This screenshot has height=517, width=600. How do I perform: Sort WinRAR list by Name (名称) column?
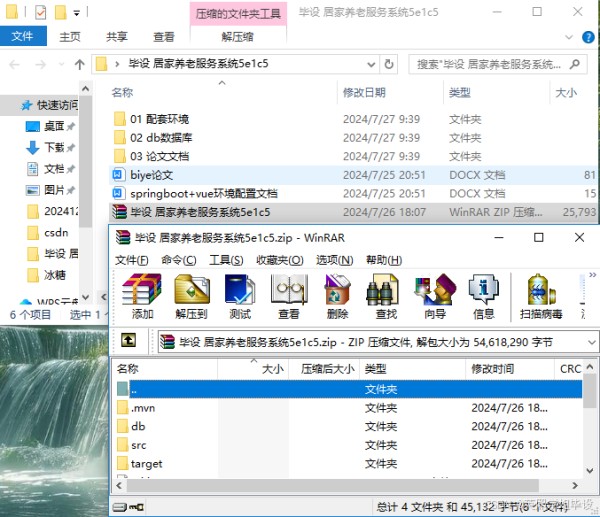click(x=165, y=369)
